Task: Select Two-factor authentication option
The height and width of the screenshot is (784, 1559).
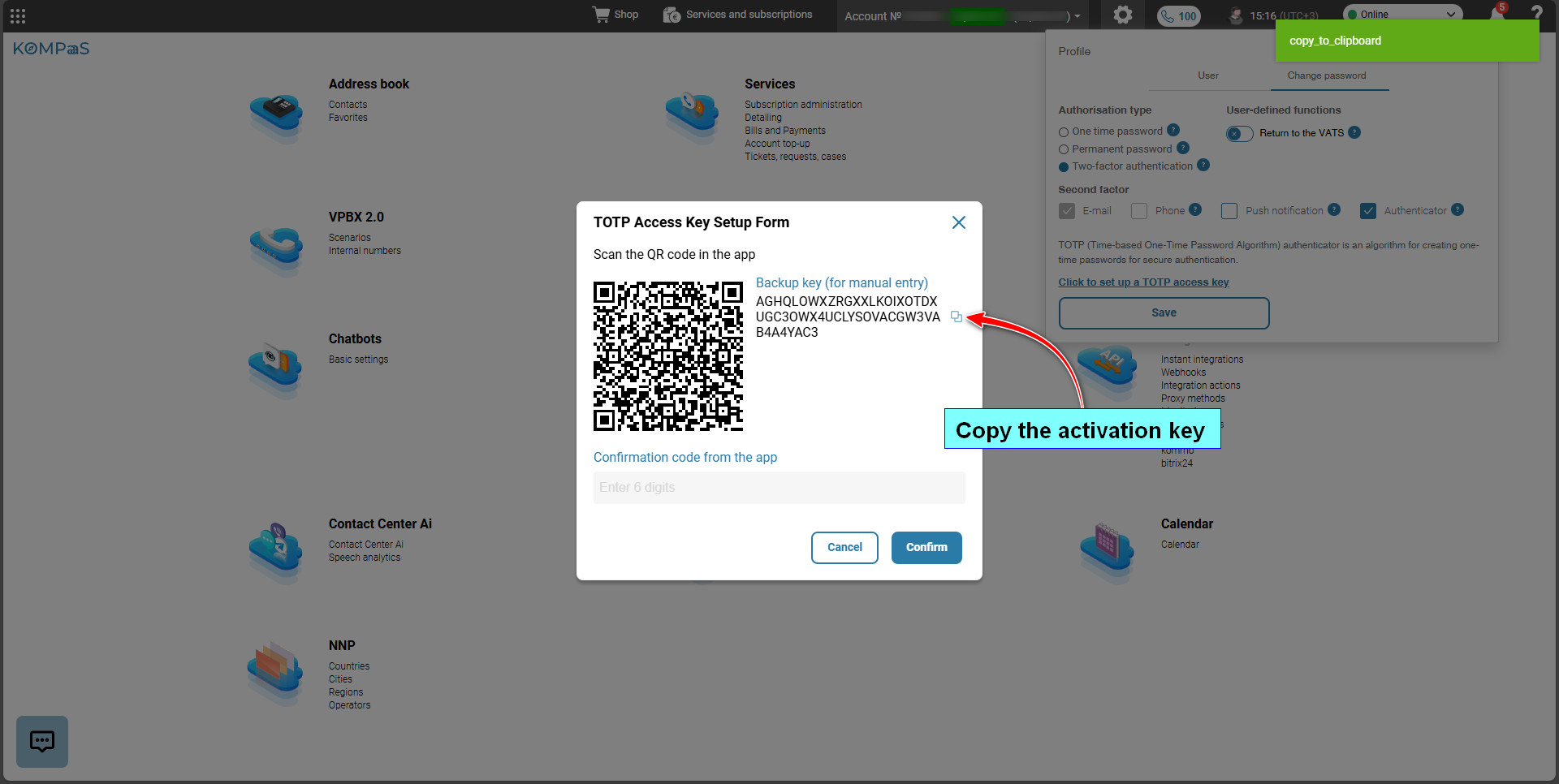Action: point(1063,166)
